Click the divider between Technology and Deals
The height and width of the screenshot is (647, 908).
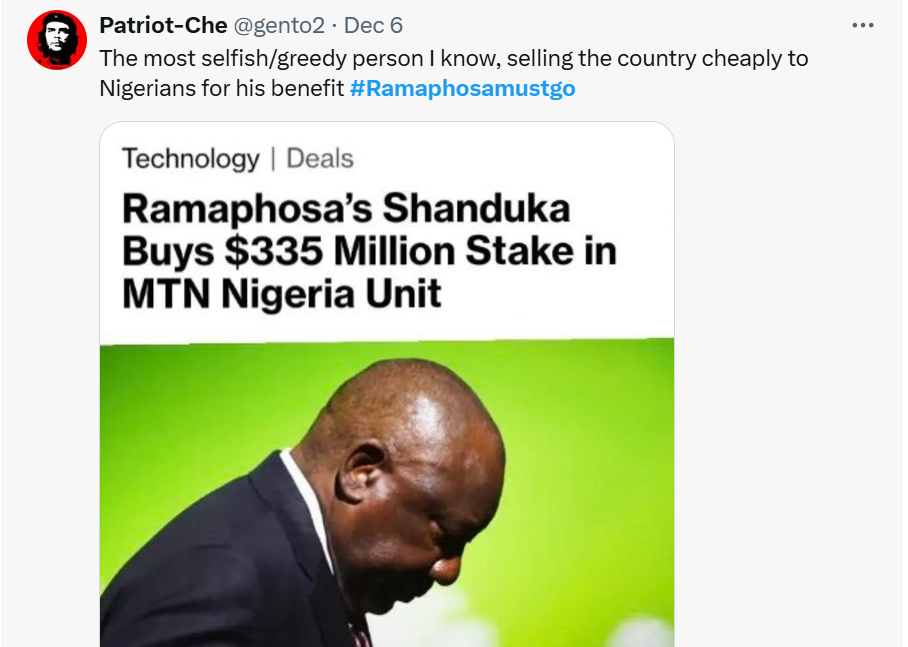(x=272, y=158)
